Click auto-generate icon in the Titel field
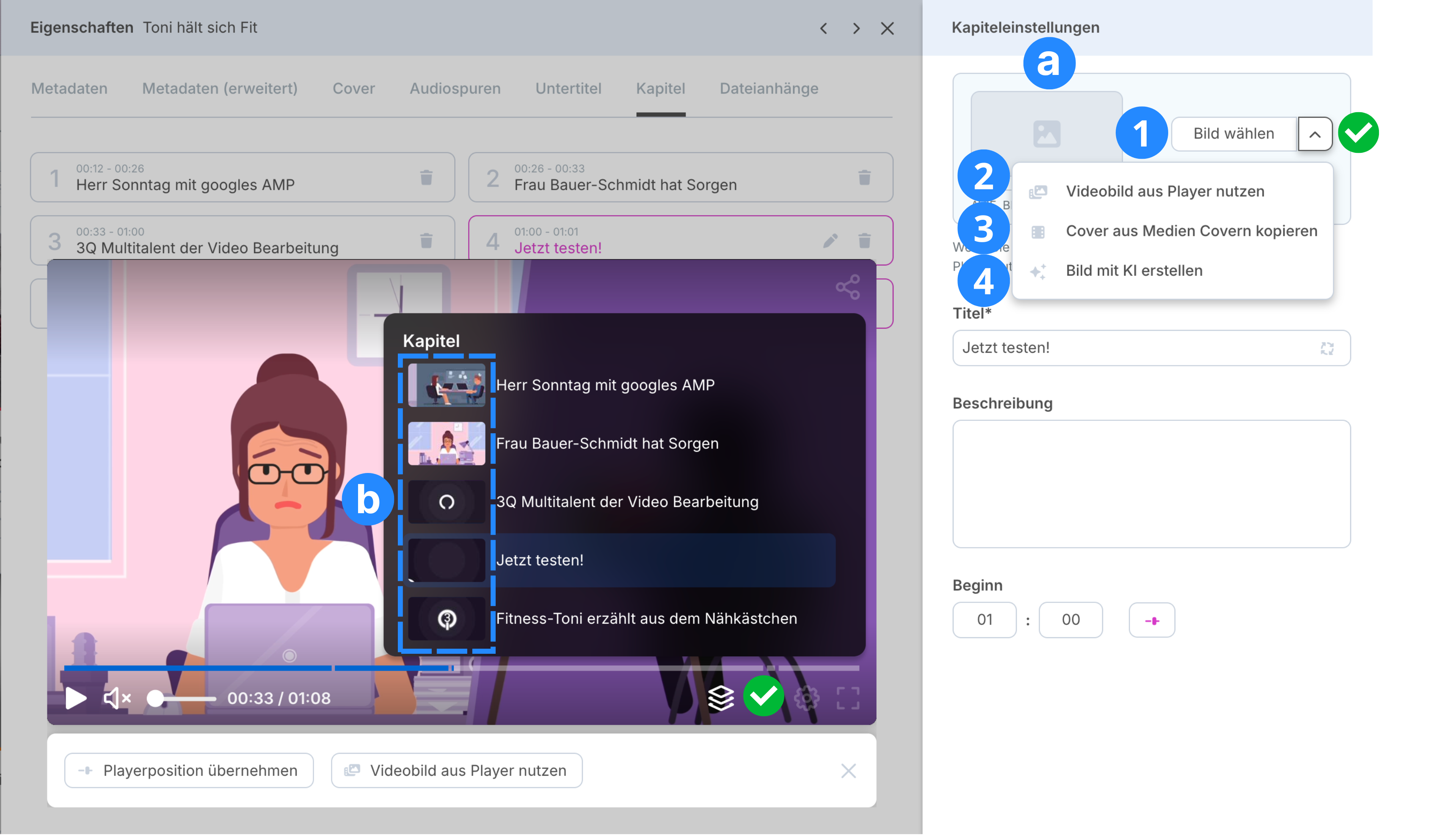The width and height of the screenshot is (1456, 835). coord(1326,348)
